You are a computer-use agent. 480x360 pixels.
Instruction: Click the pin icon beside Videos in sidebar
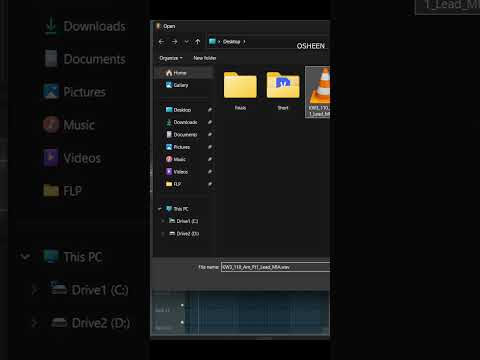(x=210, y=172)
